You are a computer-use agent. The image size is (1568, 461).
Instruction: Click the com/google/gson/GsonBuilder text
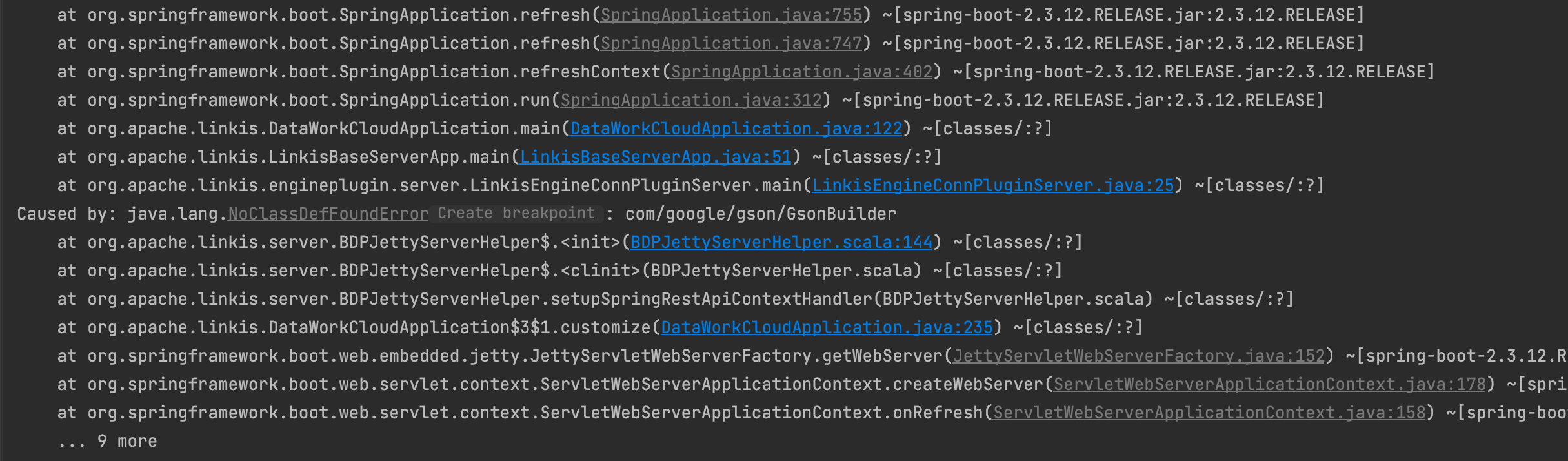click(x=761, y=214)
